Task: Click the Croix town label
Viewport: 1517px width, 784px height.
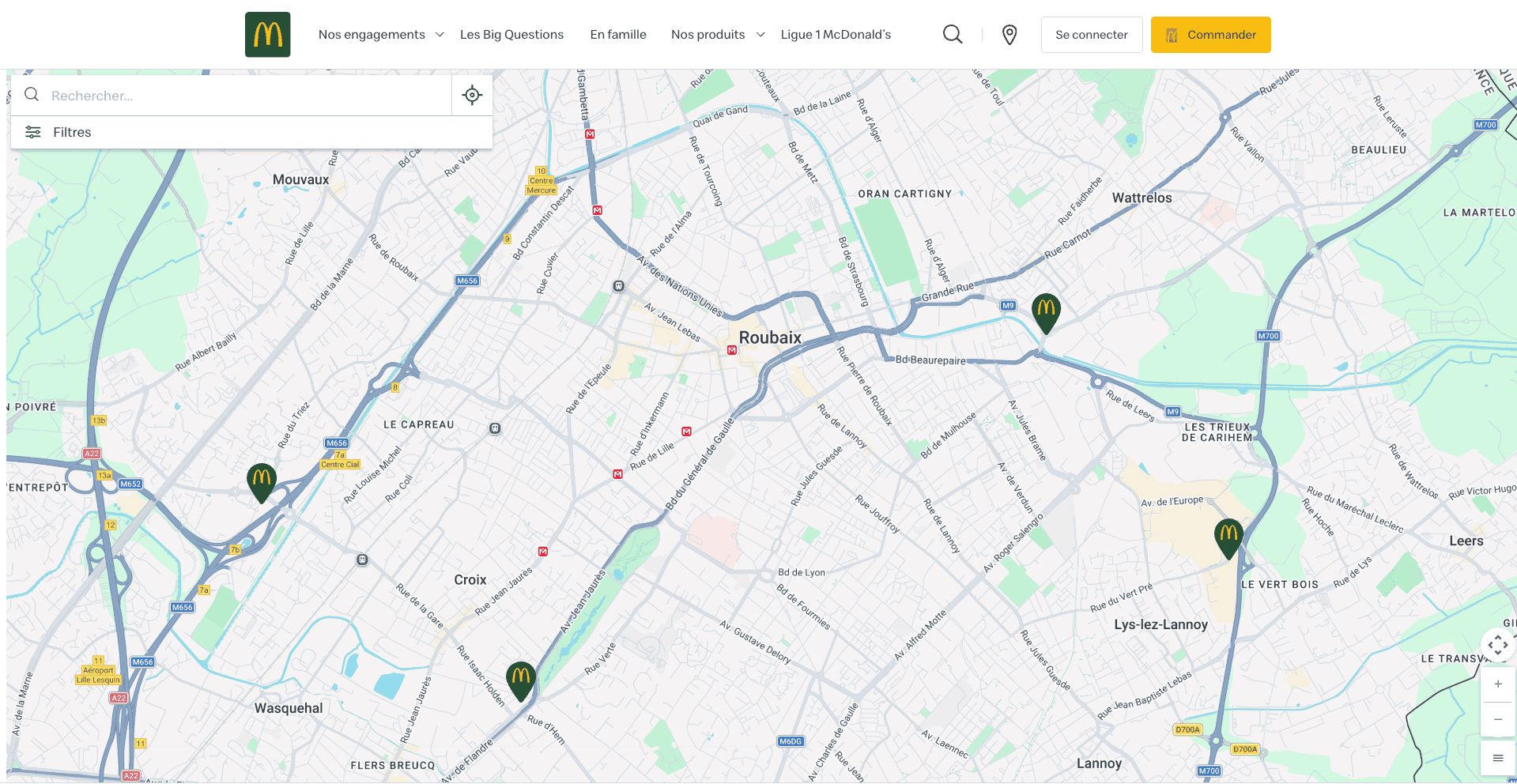Action: coord(470,579)
